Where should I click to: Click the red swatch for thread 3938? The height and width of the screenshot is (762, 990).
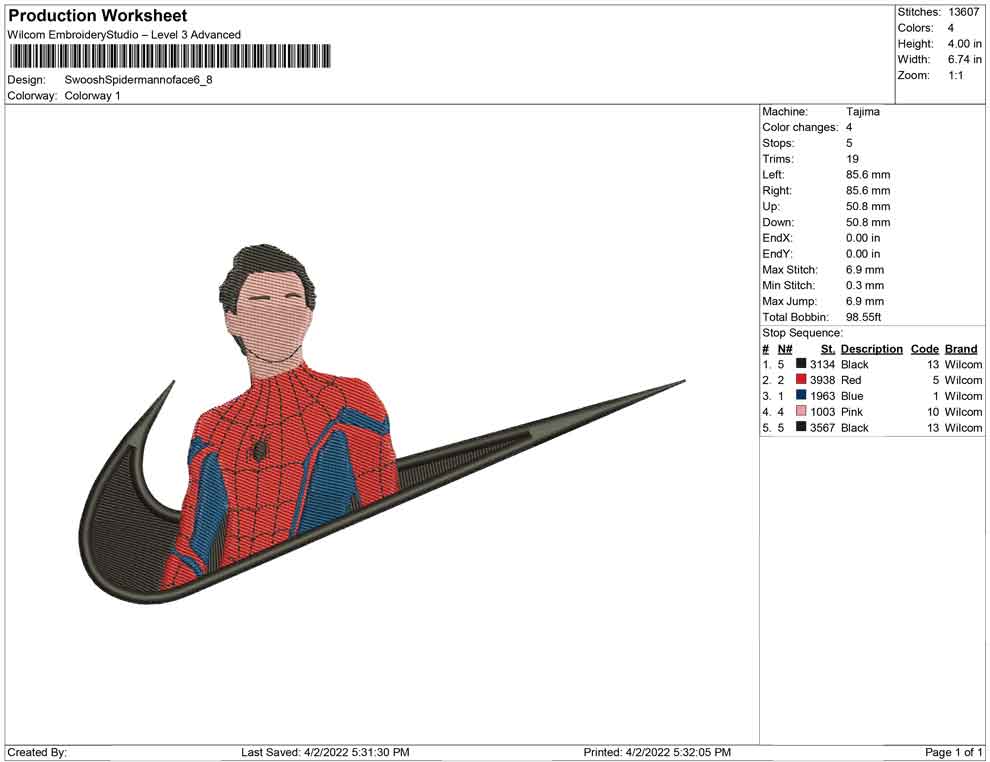(801, 379)
